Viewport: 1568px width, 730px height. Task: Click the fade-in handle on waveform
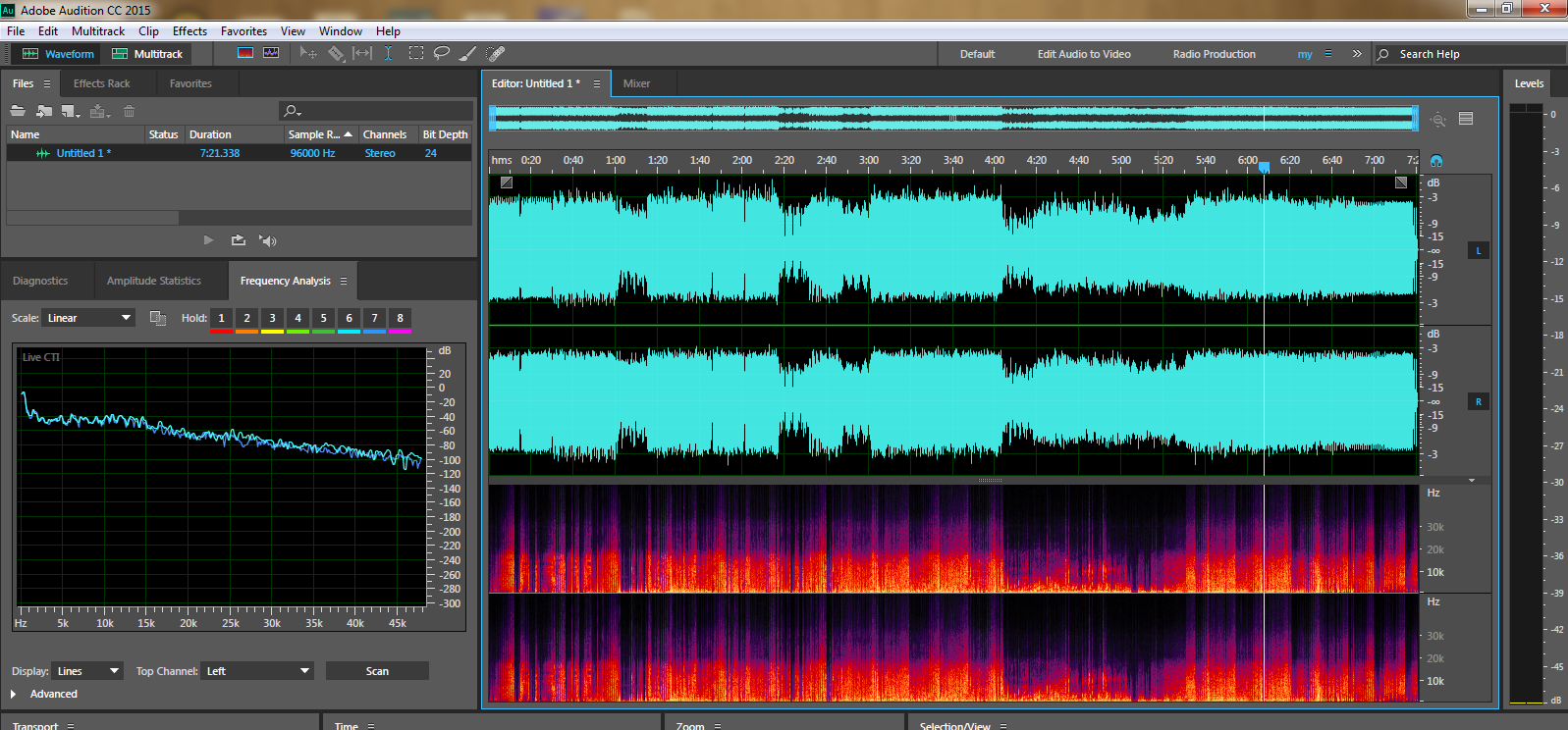507,182
